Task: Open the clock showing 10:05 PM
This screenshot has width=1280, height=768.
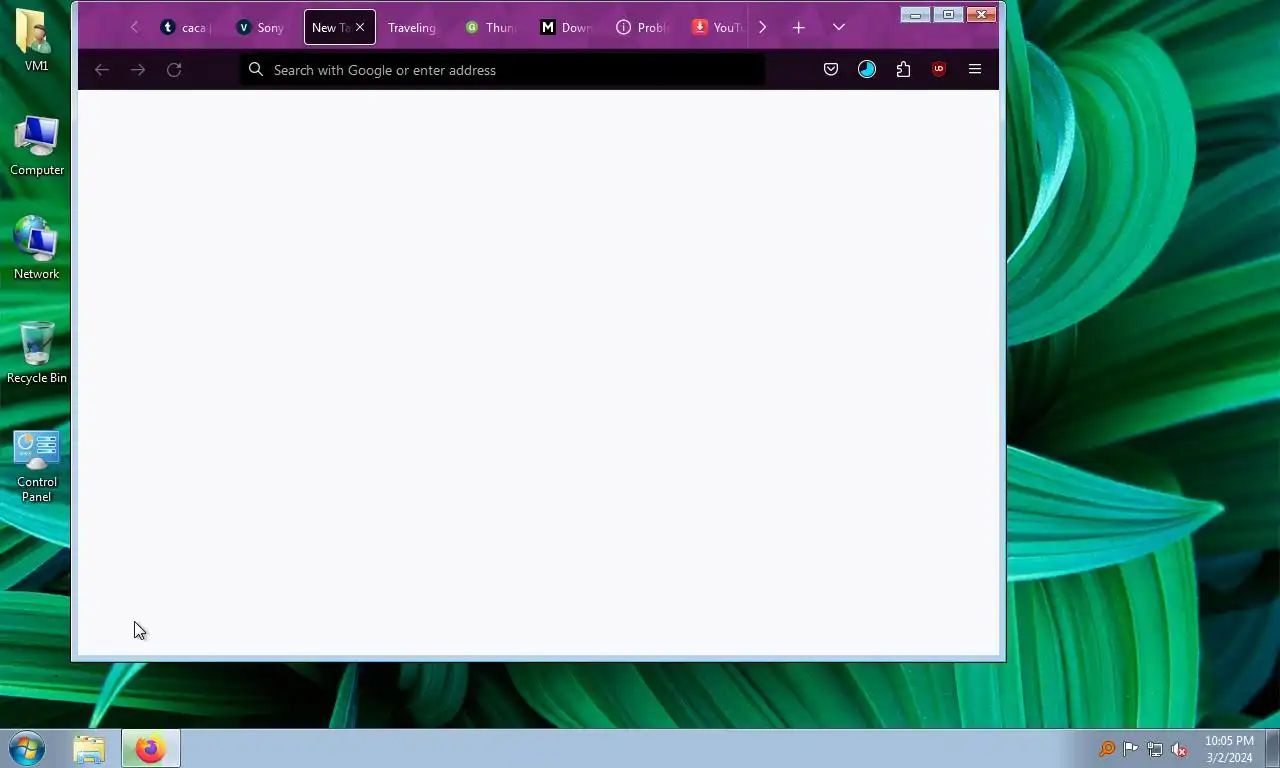Action: 1229,749
